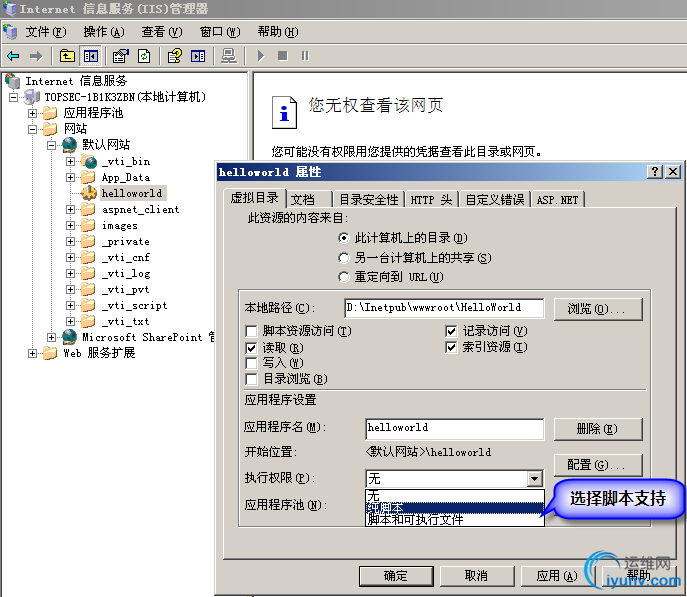
Task: Open the 查看 menu
Action: pyautogui.click(x=162, y=32)
